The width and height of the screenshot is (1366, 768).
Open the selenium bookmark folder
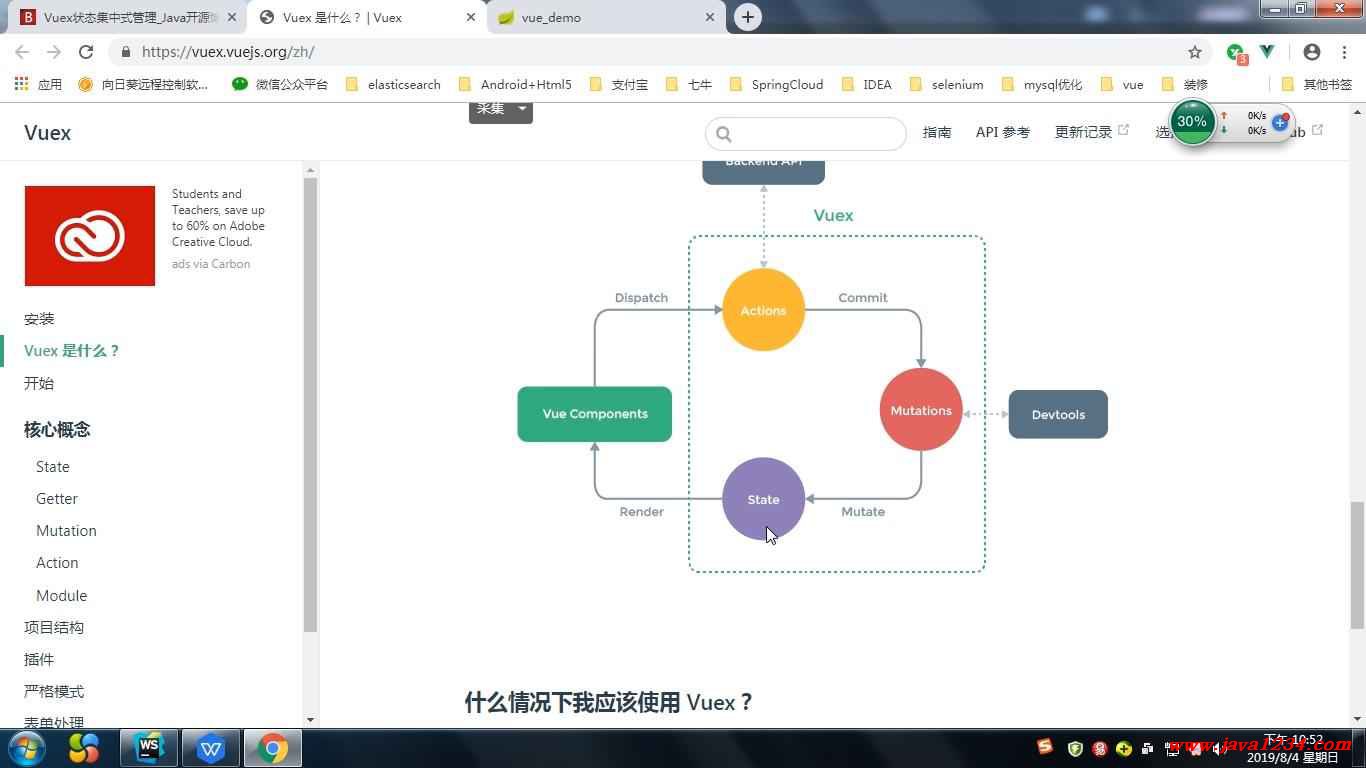(946, 84)
